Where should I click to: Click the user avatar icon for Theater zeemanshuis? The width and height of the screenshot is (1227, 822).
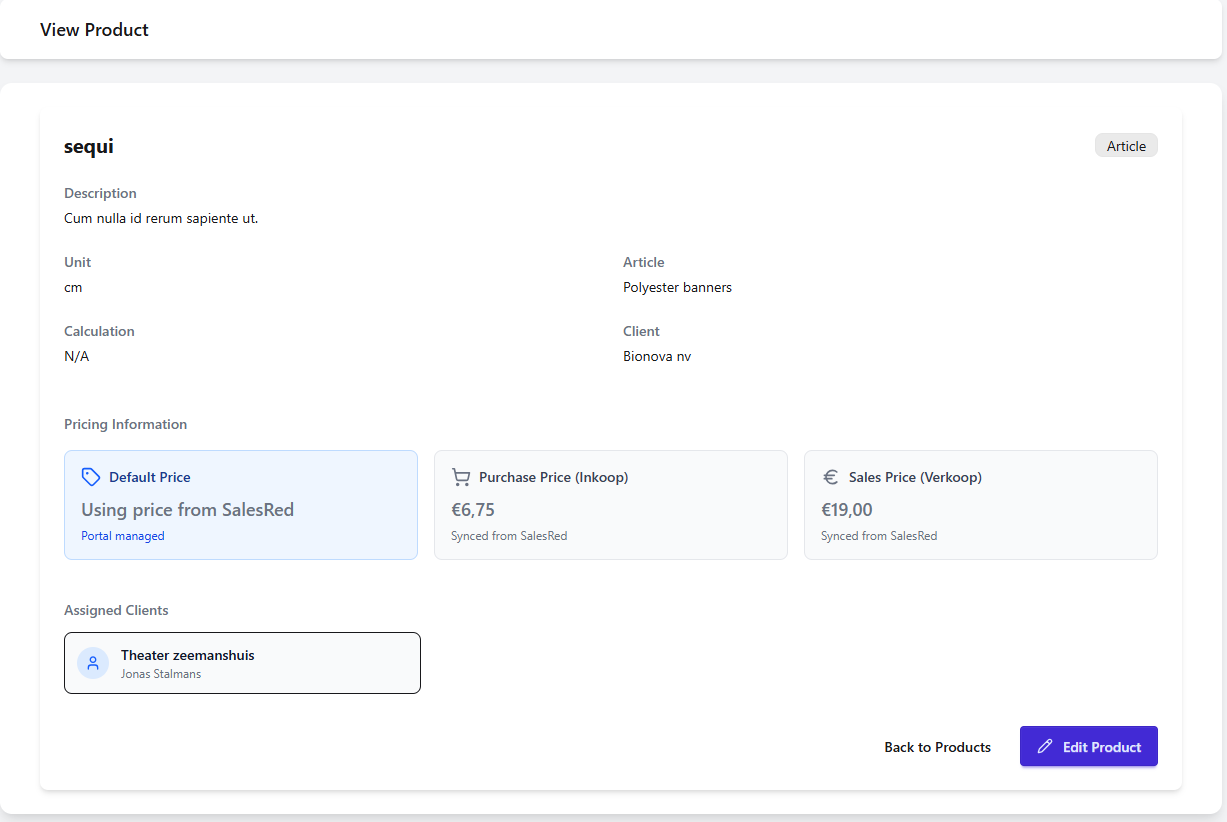click(93, 663)
